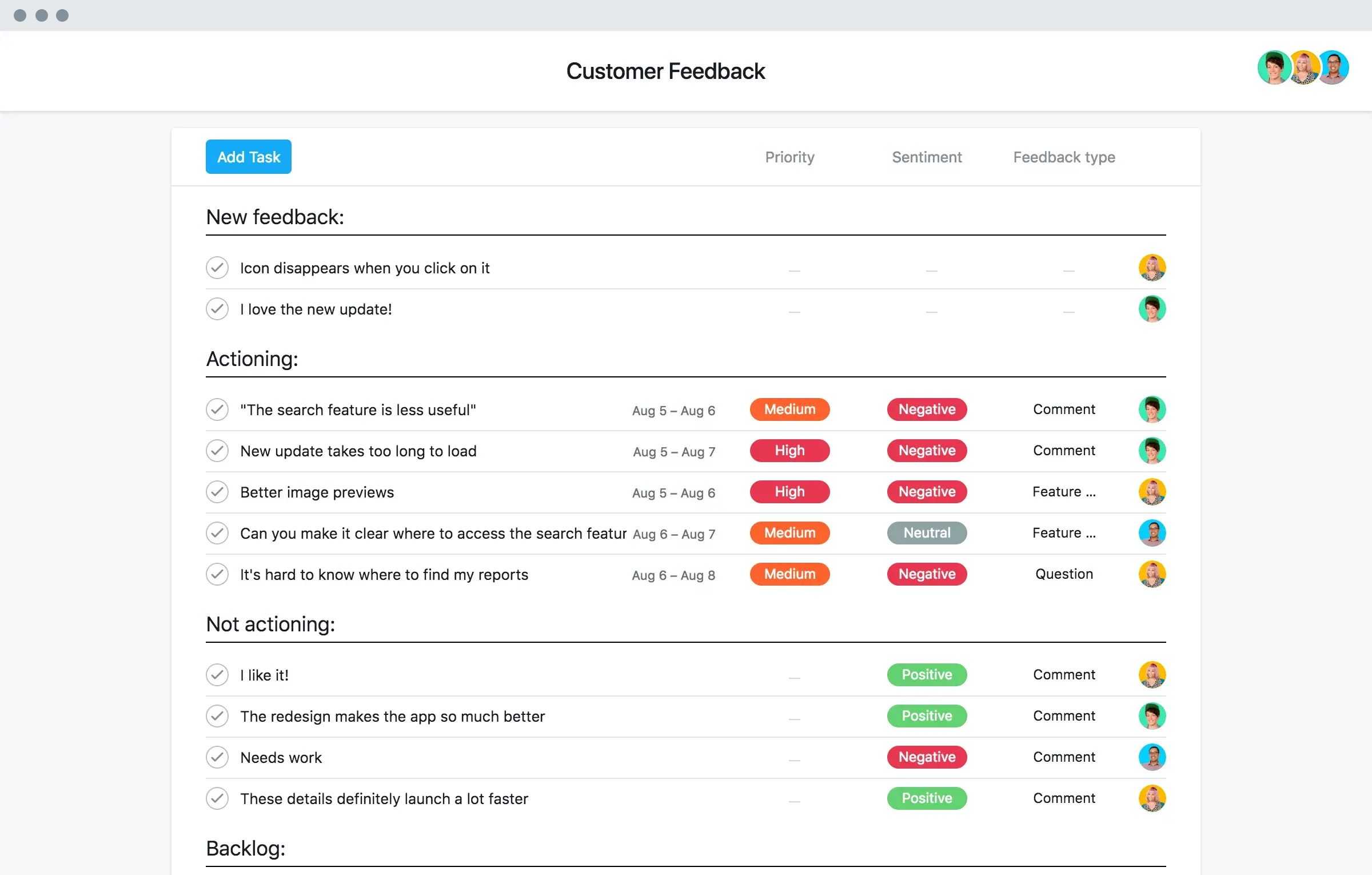Click the Comment feedback type on 'I like it!'
This screenshot has height=875, width=1372.
pyautogui.click(x=1063, y=674)
